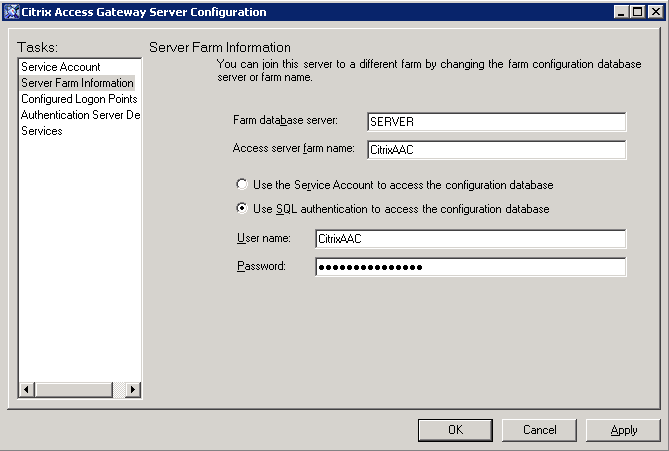669x451 pixels.
Task: Click the Tasks list left scroll arrow
Action: 26,390
